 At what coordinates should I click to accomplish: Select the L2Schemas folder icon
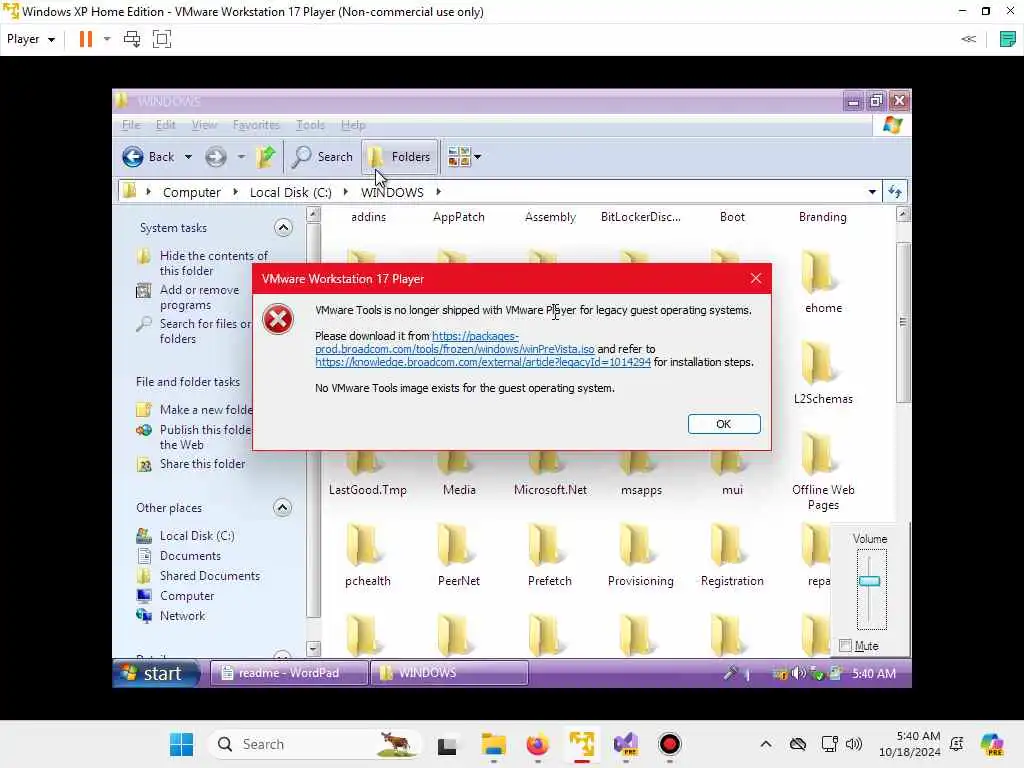[x=818, y=363]
